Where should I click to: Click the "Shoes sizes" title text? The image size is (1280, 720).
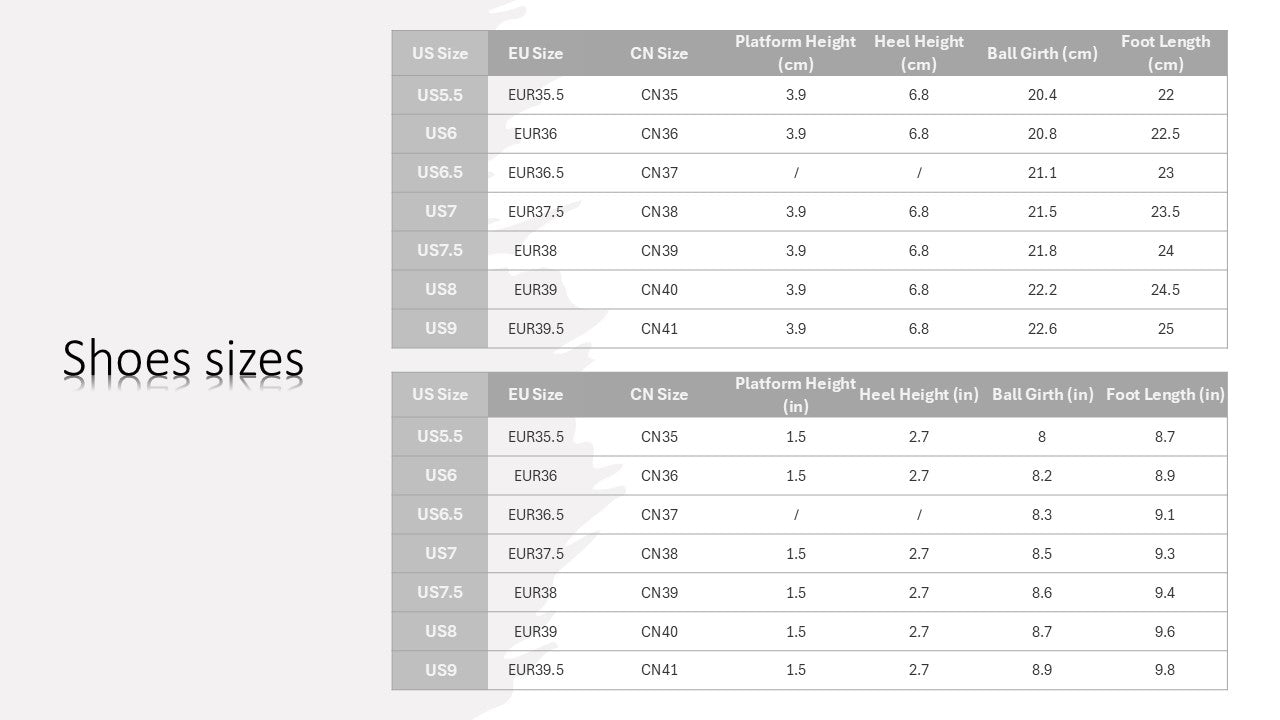click(183, 360)
